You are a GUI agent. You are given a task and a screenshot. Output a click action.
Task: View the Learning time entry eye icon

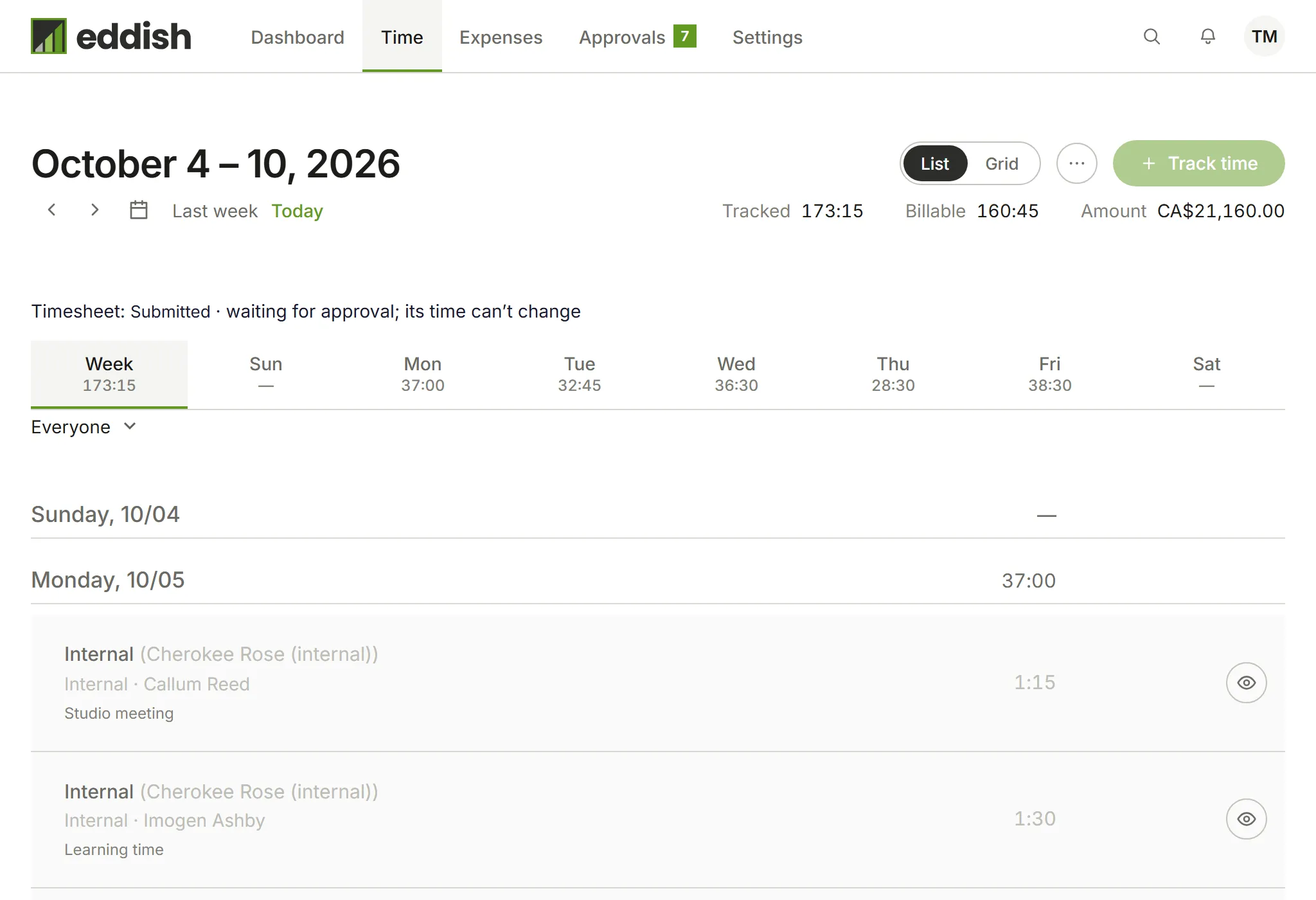(x=1246, y=819)
